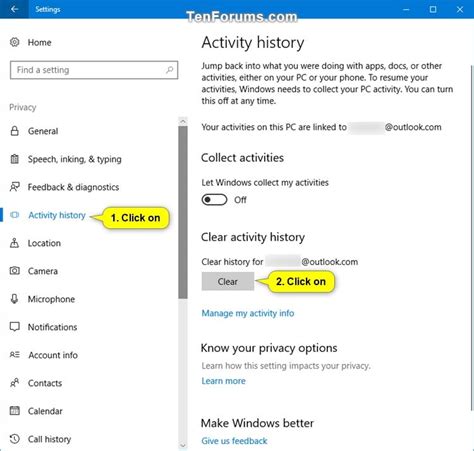Click the General lock icon
The width and height of the screenshot is (474, 451).
point(14,131)
